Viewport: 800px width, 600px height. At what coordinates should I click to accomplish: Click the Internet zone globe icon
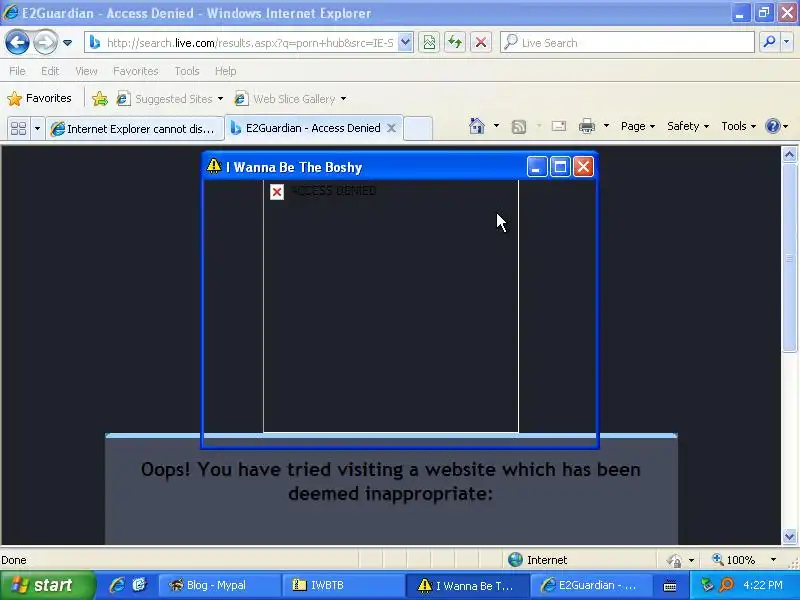pos(515,560)
